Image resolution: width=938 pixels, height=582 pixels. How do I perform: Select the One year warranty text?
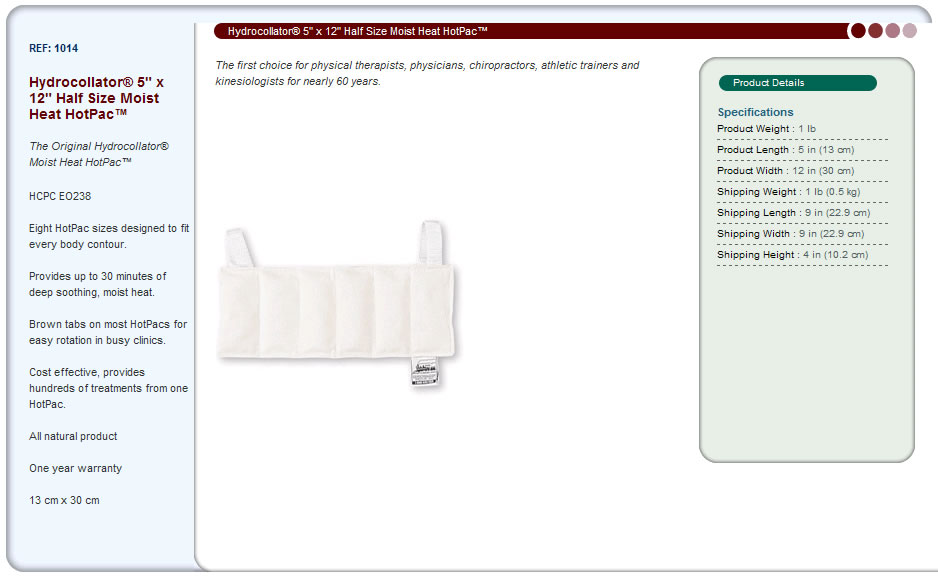(75, 468)
